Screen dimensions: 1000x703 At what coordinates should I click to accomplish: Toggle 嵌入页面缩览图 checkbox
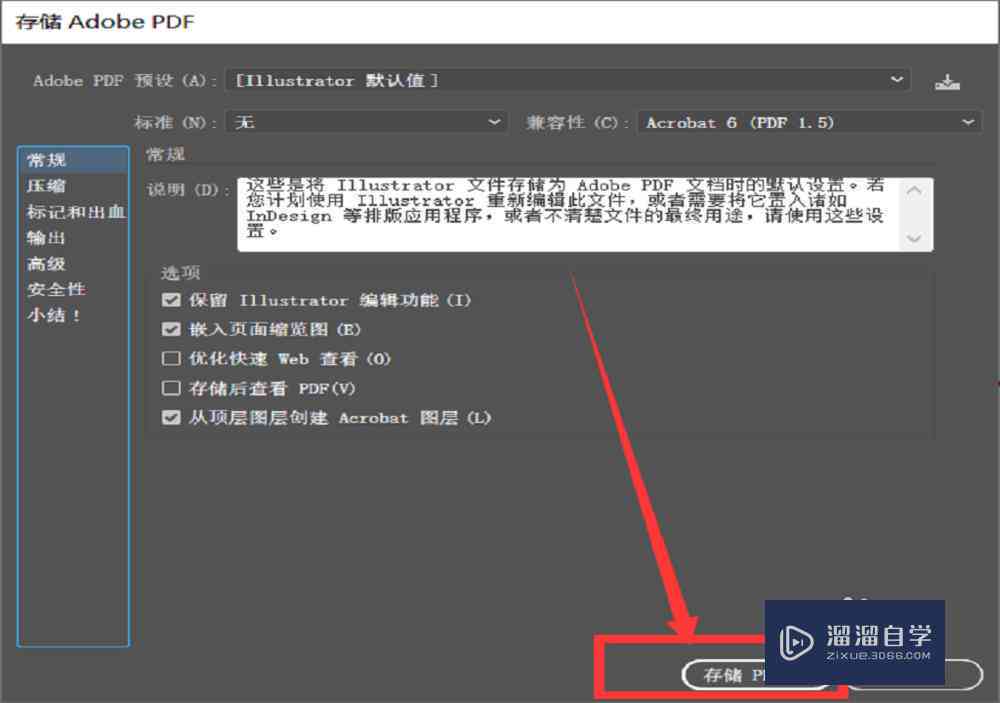(x=171, y=329)
